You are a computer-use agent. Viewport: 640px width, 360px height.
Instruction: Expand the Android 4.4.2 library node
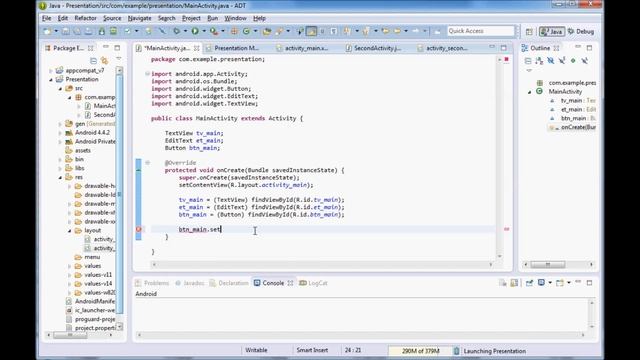tap(60, 133)
